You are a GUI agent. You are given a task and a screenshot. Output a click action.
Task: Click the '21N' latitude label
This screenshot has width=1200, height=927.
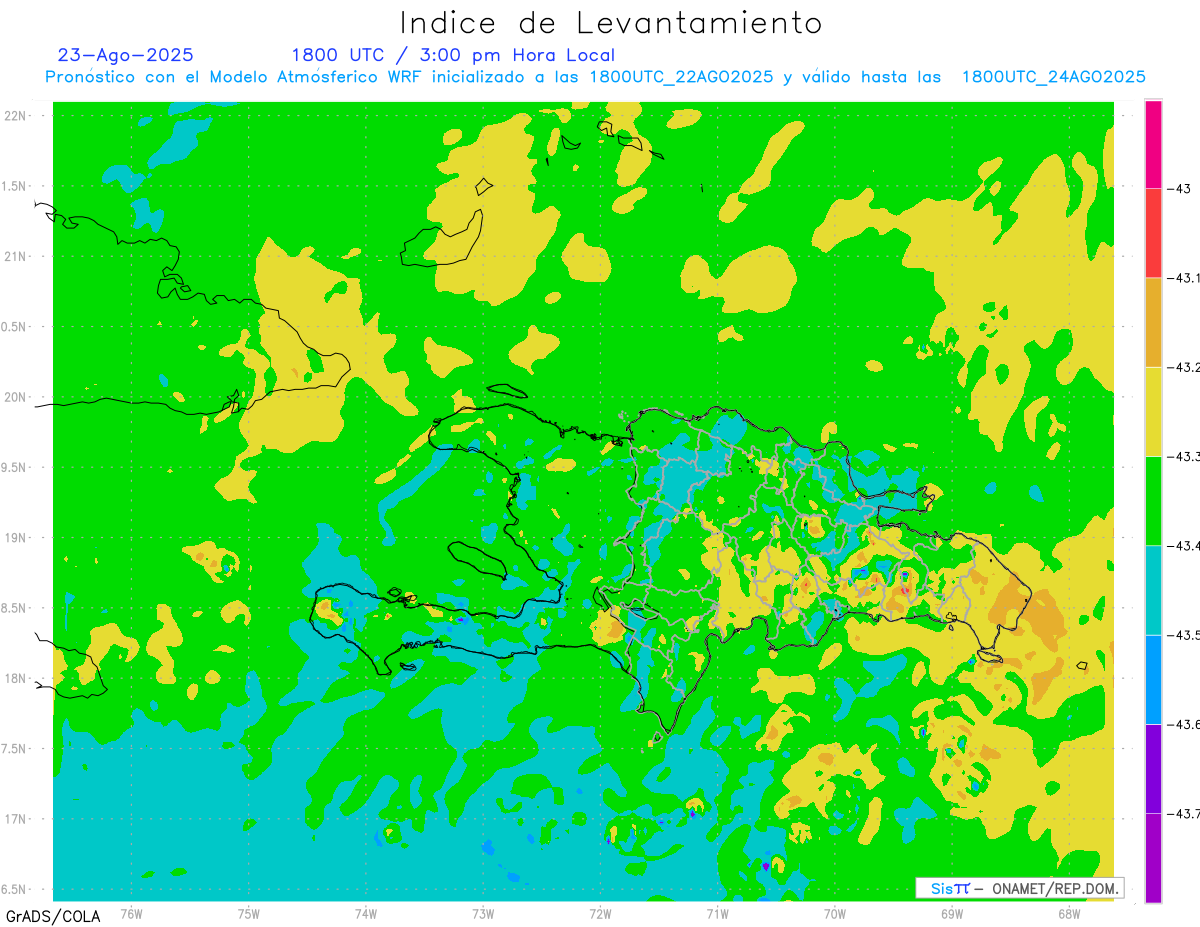[16, 256]
